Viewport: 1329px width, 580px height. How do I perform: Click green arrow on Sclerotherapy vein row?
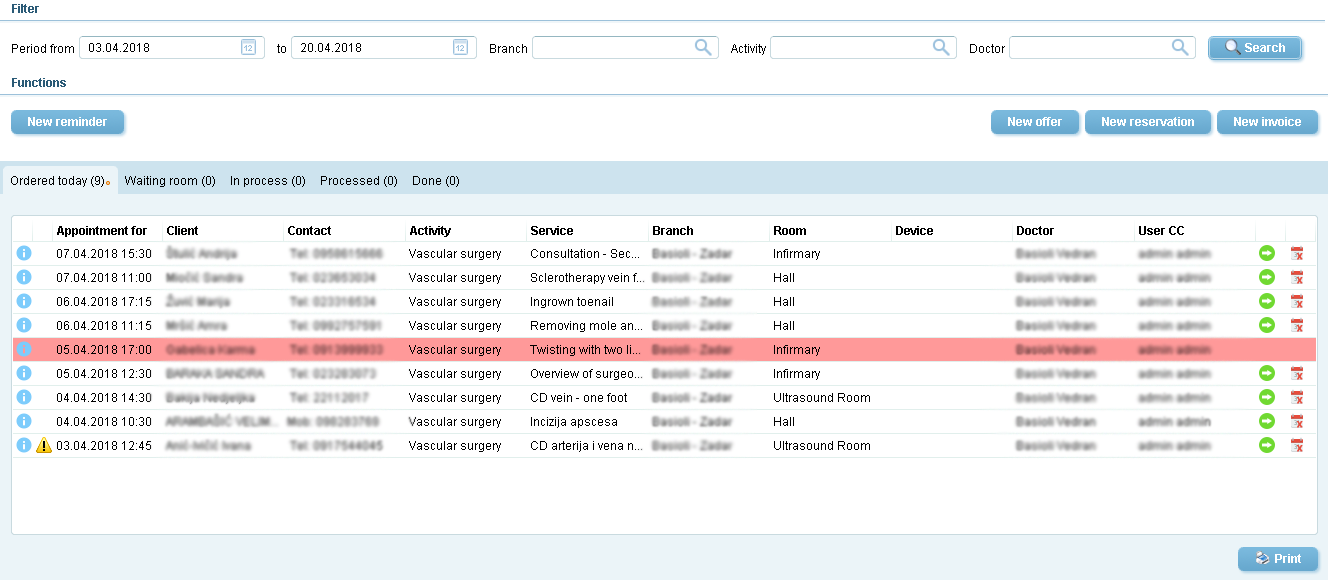coord(1267,278)
